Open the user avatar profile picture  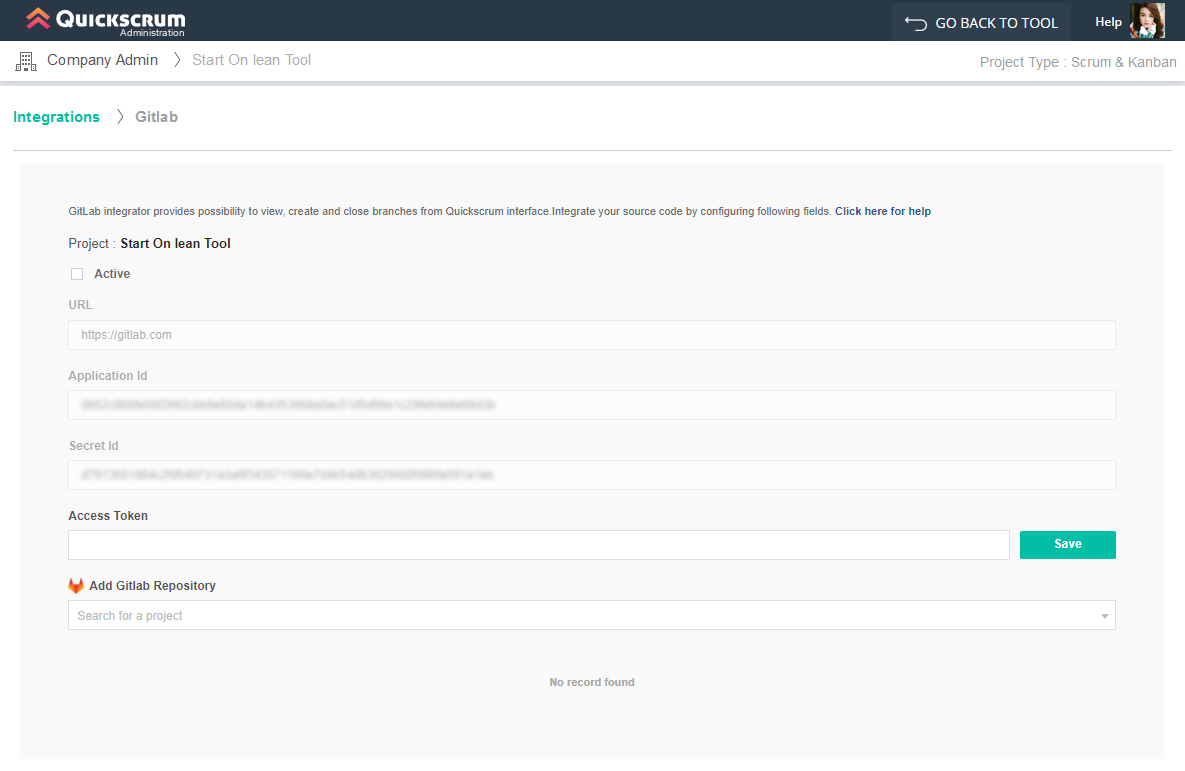pos(1146,20)
